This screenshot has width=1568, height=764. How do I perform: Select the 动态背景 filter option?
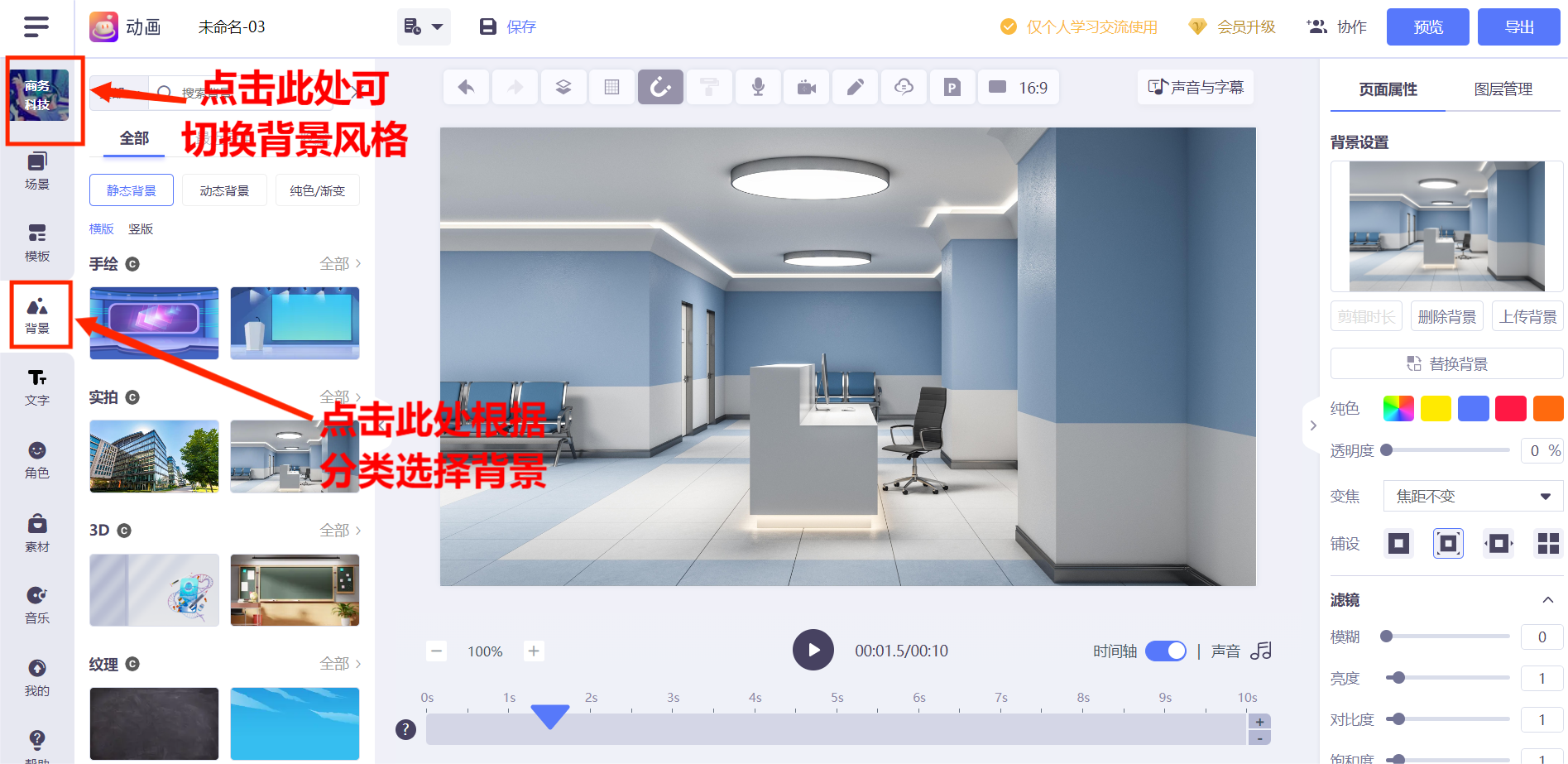224,190
